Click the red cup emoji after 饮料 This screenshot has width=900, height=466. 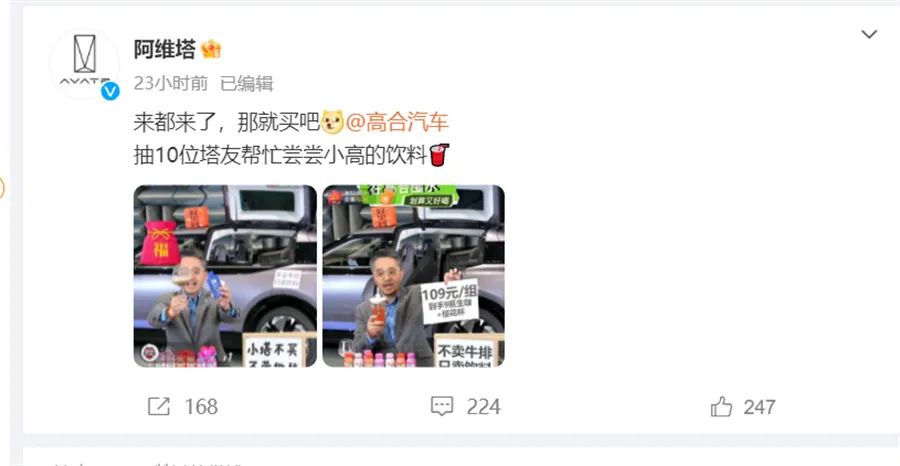point(439,155)
